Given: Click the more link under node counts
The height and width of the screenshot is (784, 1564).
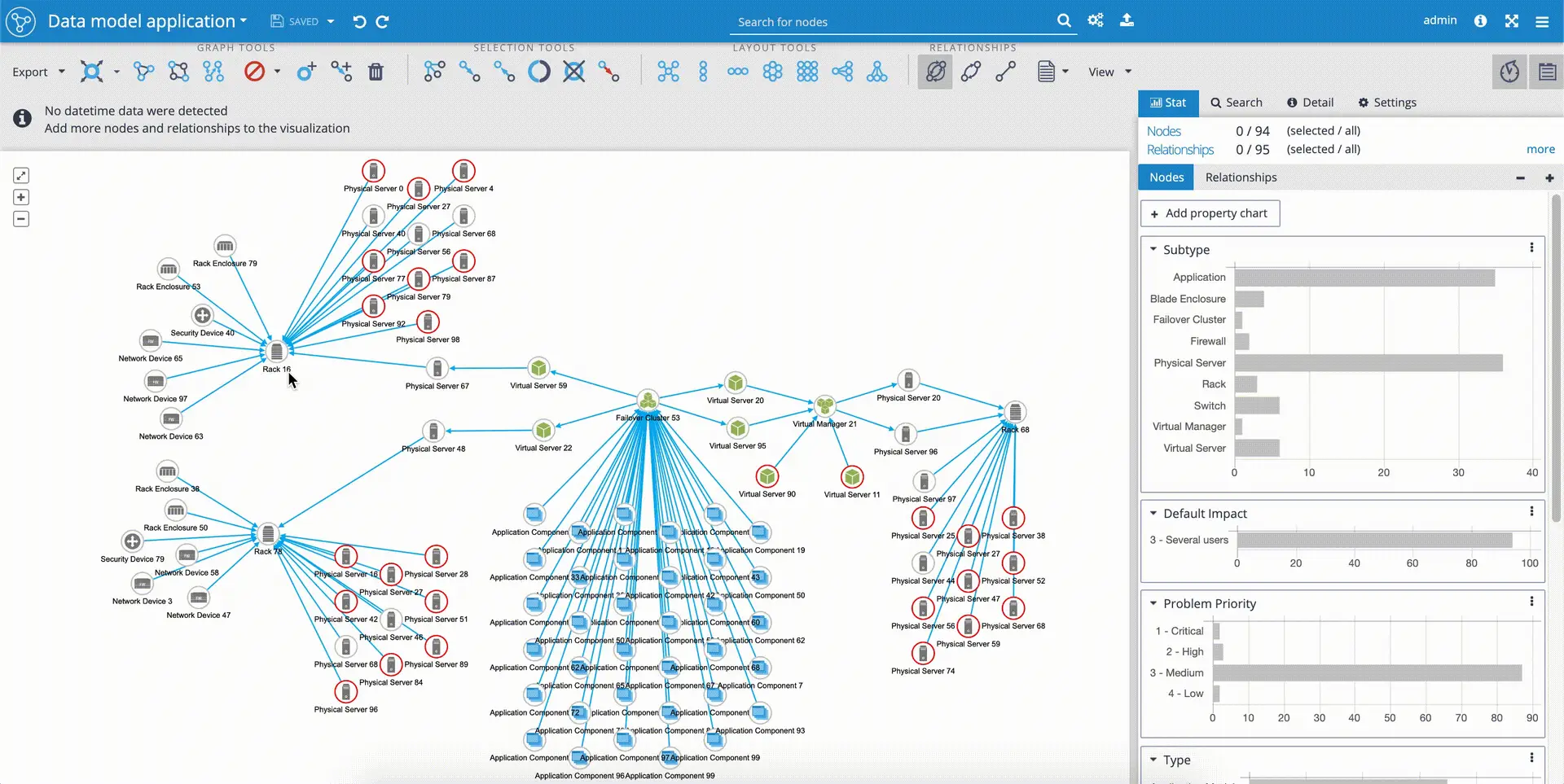Looking at the screenshot, I should pos(1541,149).
